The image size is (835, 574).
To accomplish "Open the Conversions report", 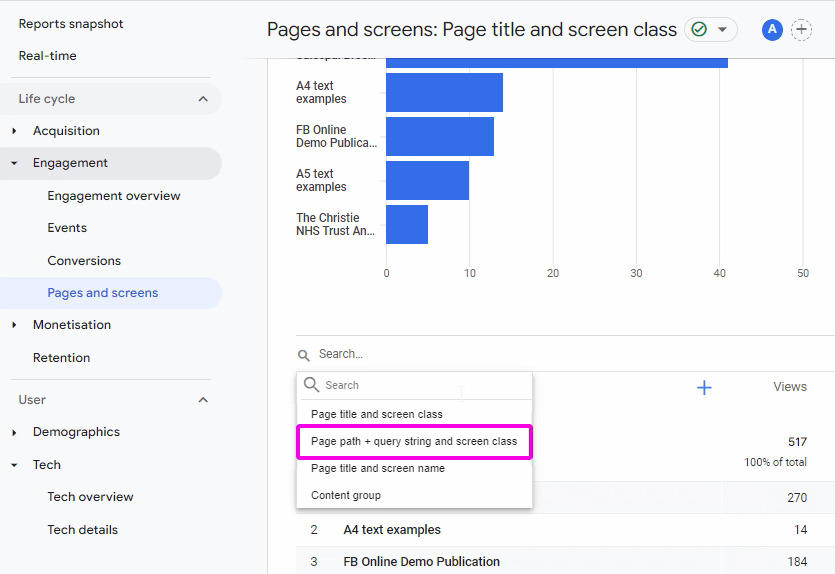I will point(84,261).
